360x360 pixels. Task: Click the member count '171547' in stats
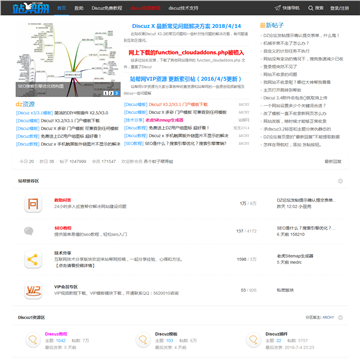[x=108, y=161]
